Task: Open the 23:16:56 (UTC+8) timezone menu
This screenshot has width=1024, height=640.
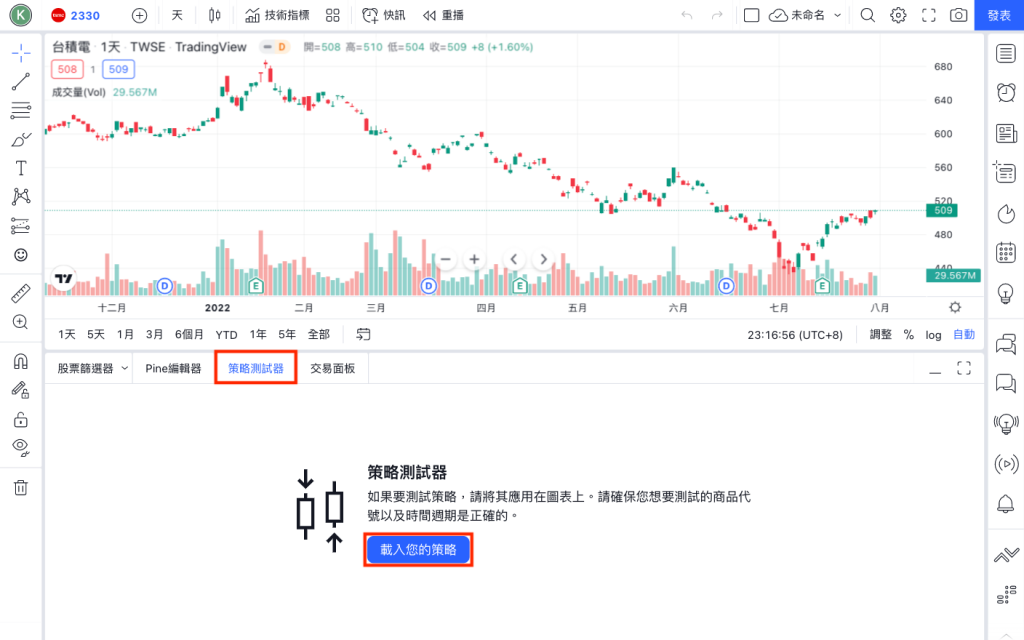Action: coord(795,334)
